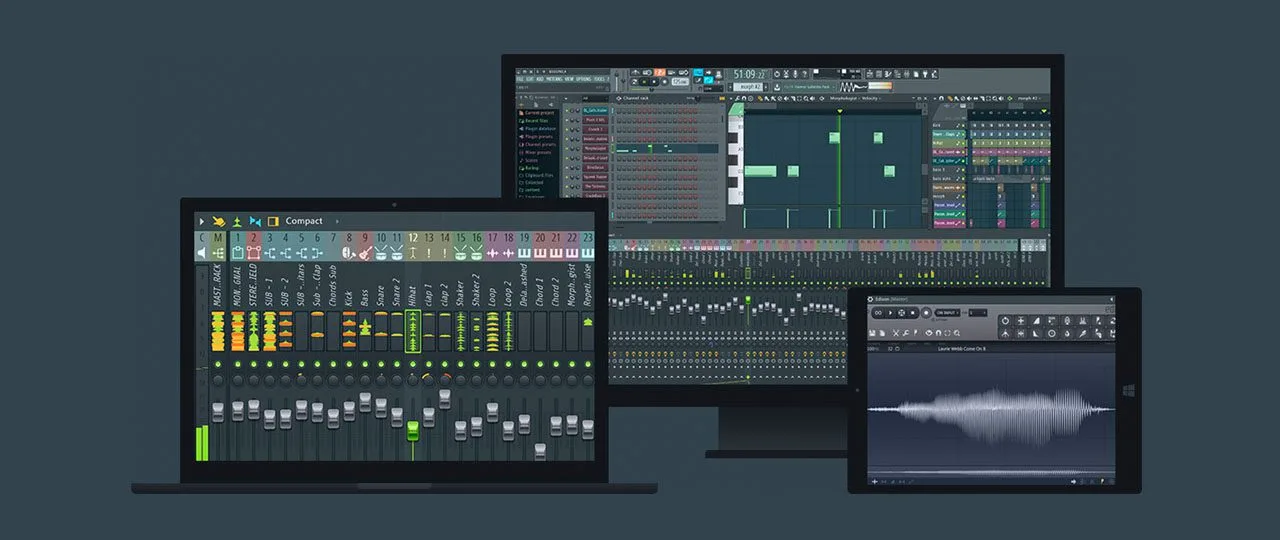Click the hi-hat stand icon on track 12

tap(413, 253)
